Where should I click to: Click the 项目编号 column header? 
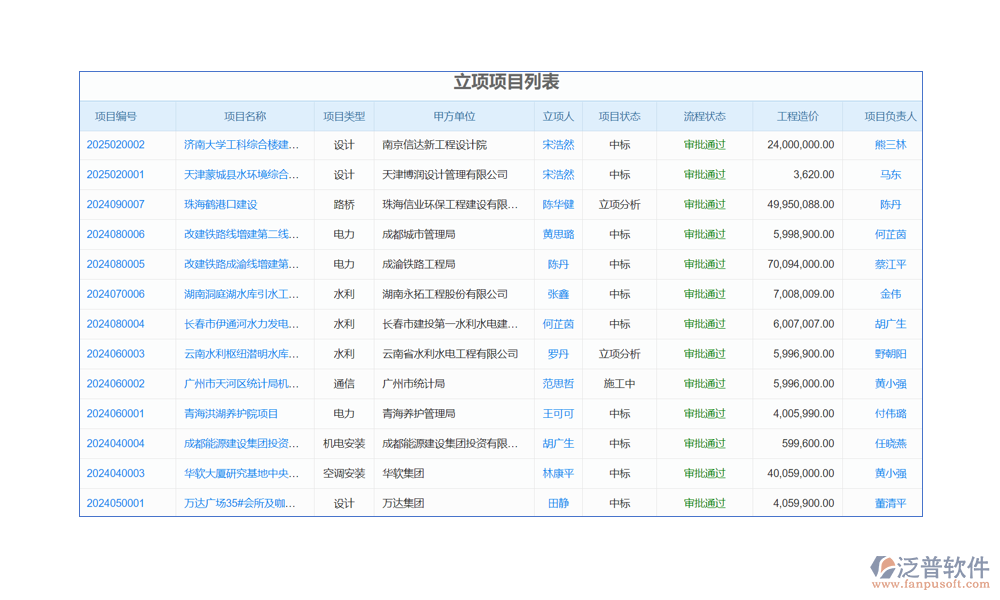pos(116,117)
